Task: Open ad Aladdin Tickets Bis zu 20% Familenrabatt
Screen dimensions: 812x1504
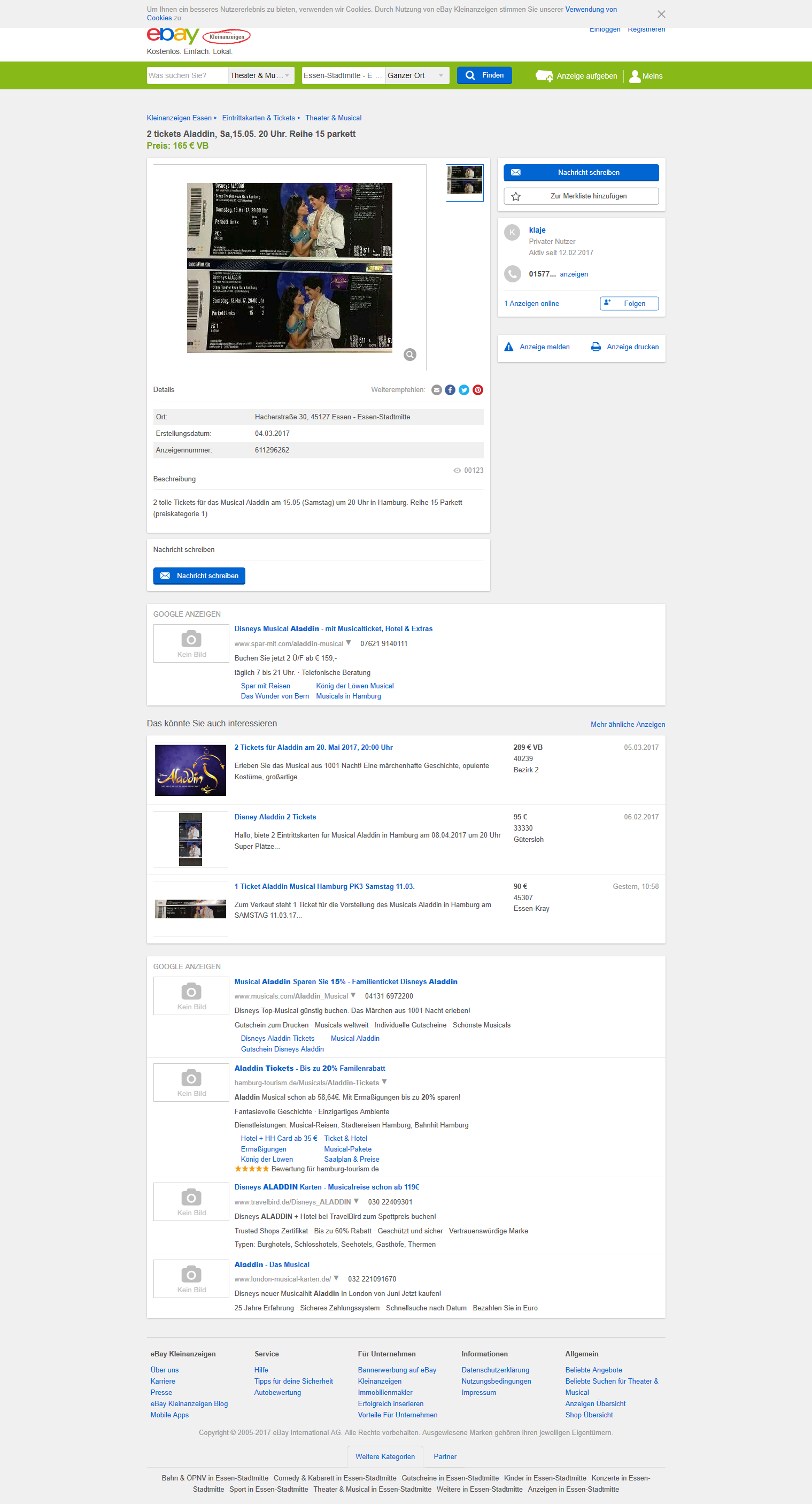Action: click(x=310, y=1069)
